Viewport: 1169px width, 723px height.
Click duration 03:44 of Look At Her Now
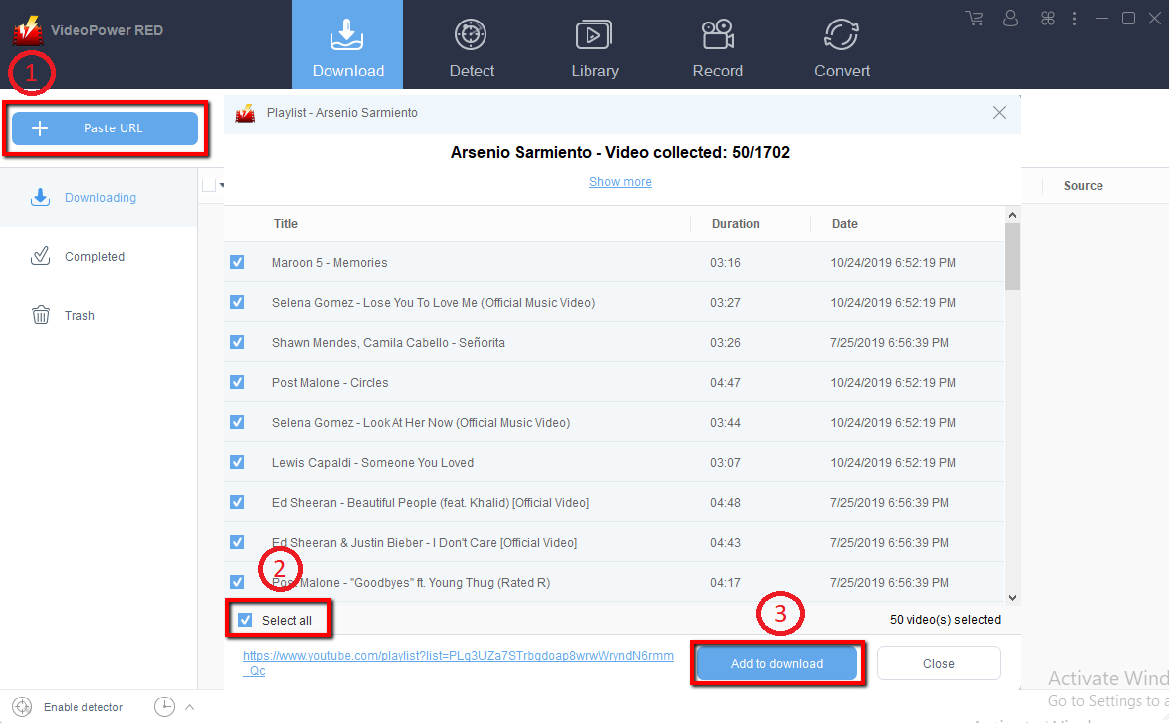[725, 422]
